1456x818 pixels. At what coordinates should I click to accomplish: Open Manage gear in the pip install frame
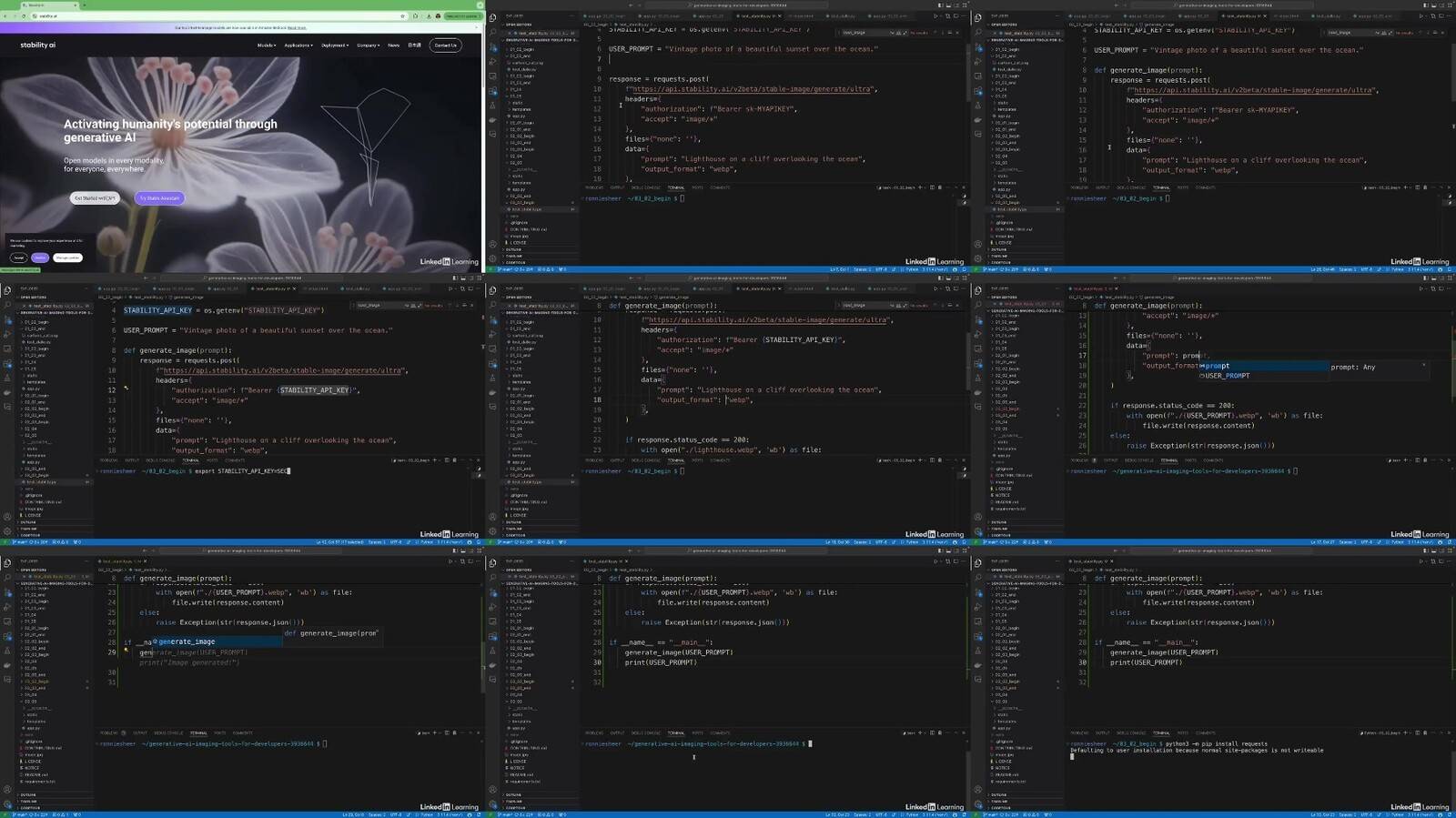(977, 804)
